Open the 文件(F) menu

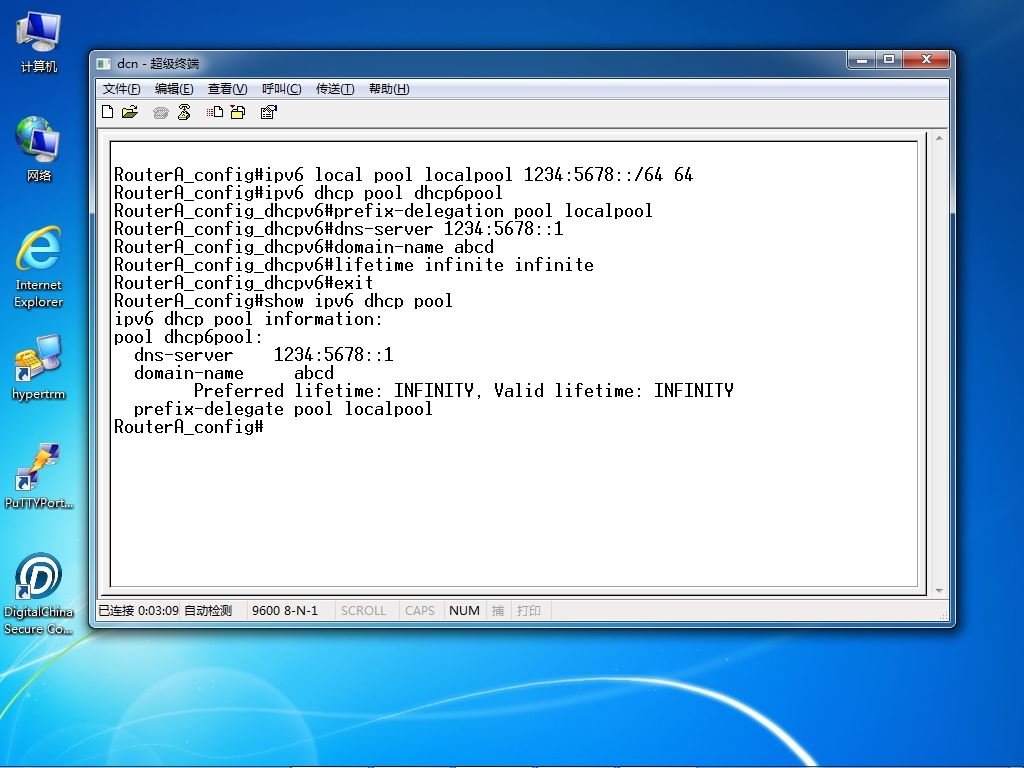(x=121, y=89)
